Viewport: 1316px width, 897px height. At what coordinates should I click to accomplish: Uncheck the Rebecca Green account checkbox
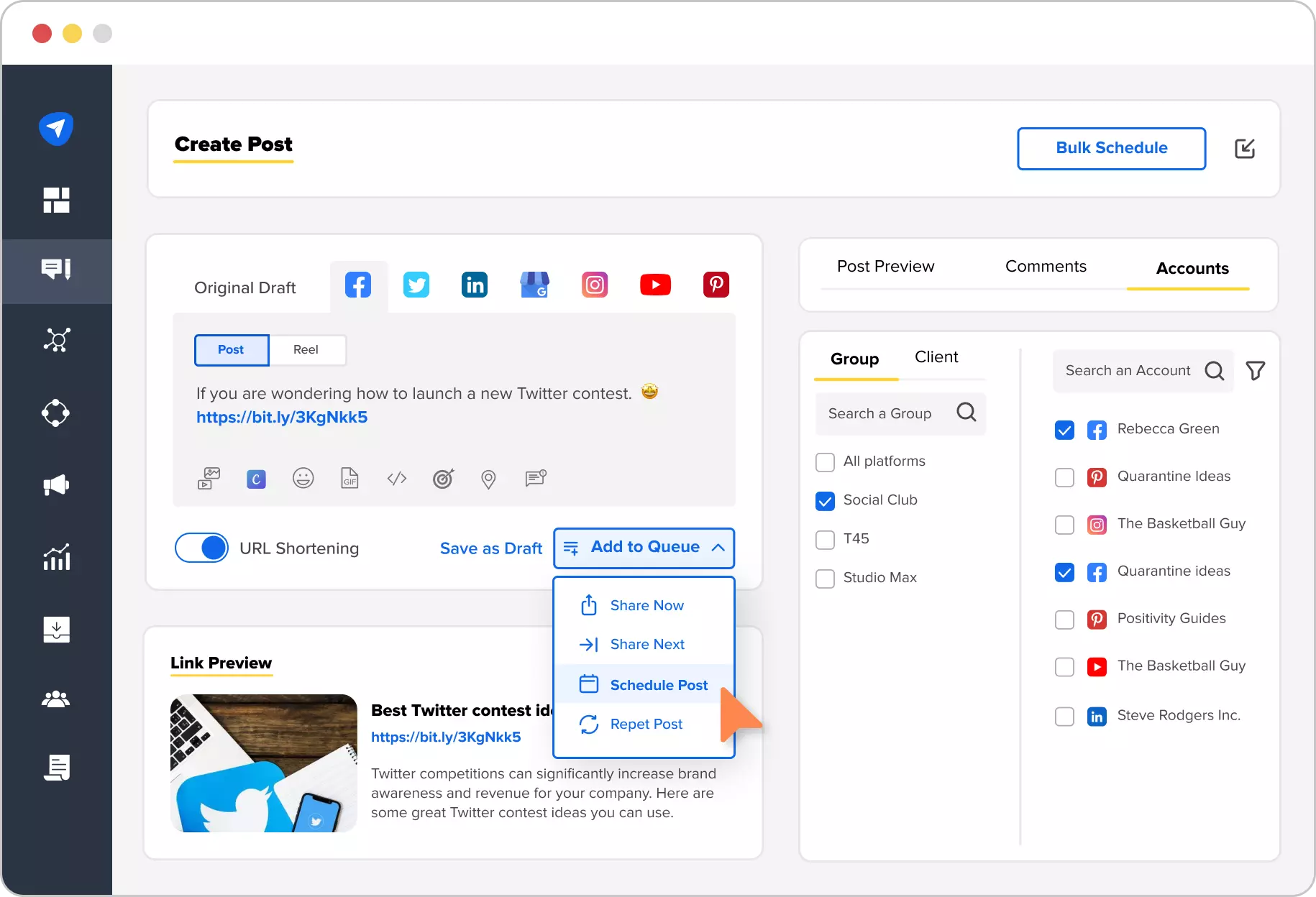tap(1064, 430)
